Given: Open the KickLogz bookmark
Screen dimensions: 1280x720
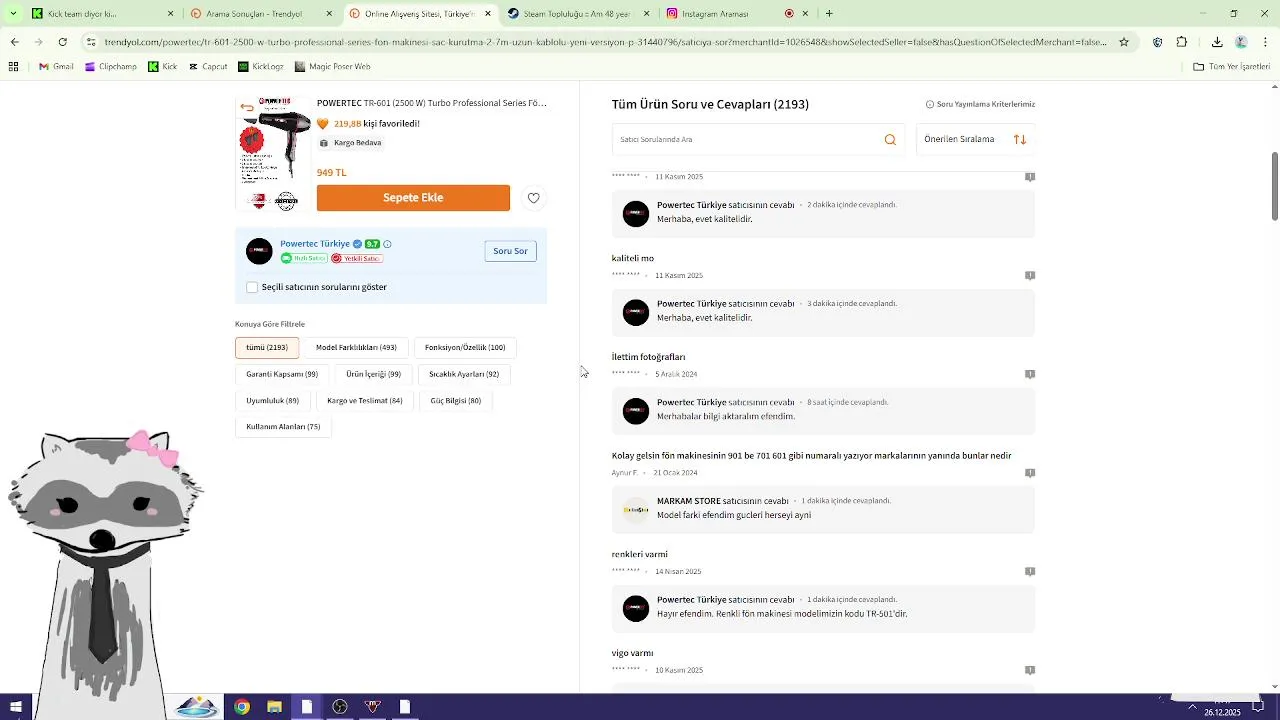Looking at the screenshot, I should [x=261, y=67].
